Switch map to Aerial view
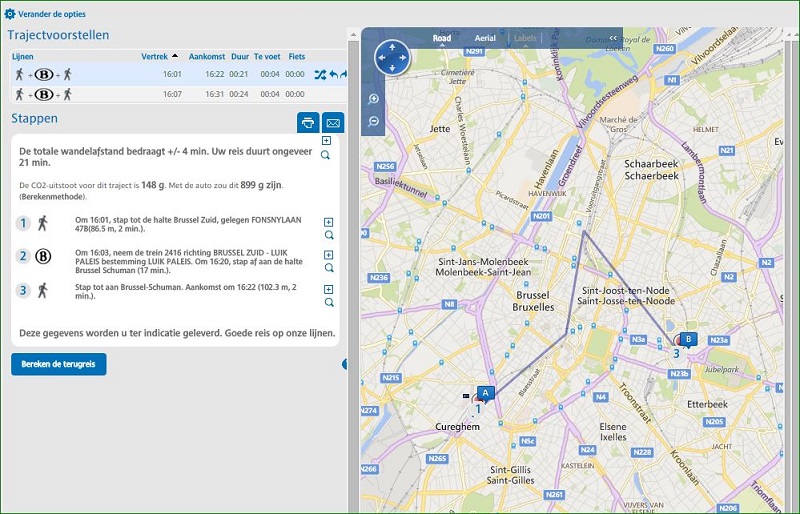The height and width of the screenshot is (514, 800). (x=484, y=39)
